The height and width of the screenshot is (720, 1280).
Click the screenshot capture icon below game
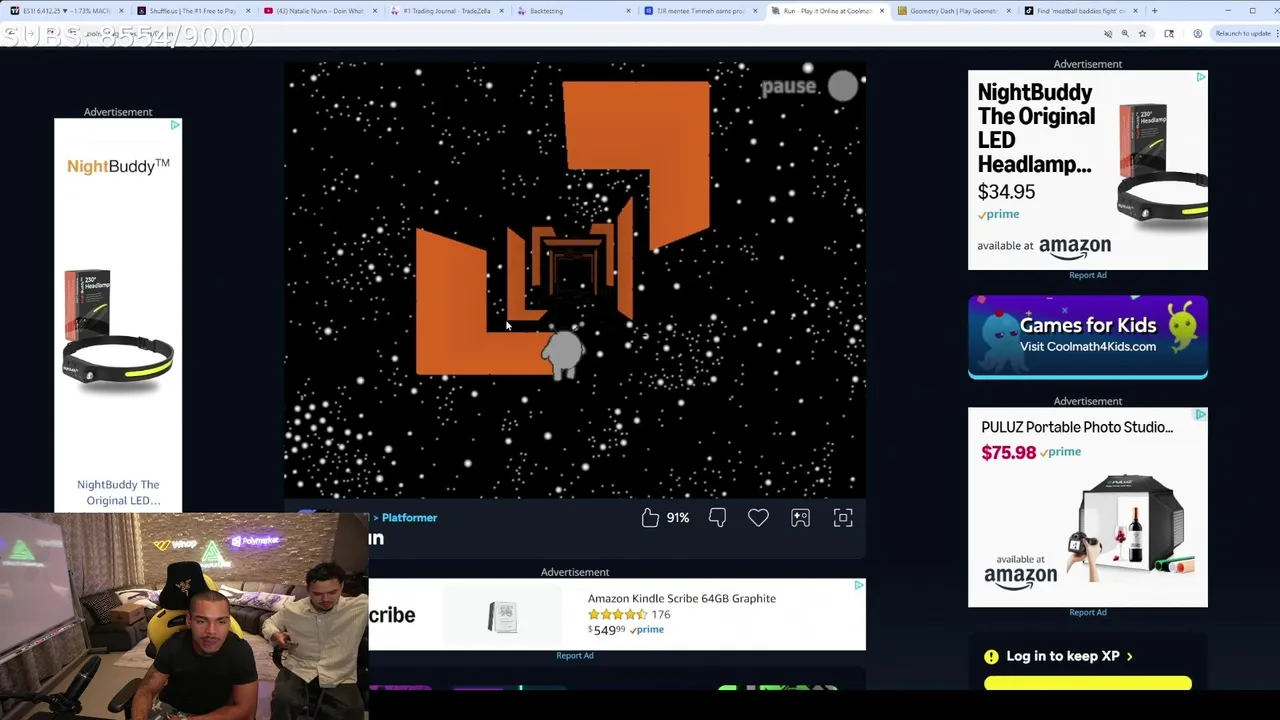pos(800,517)
